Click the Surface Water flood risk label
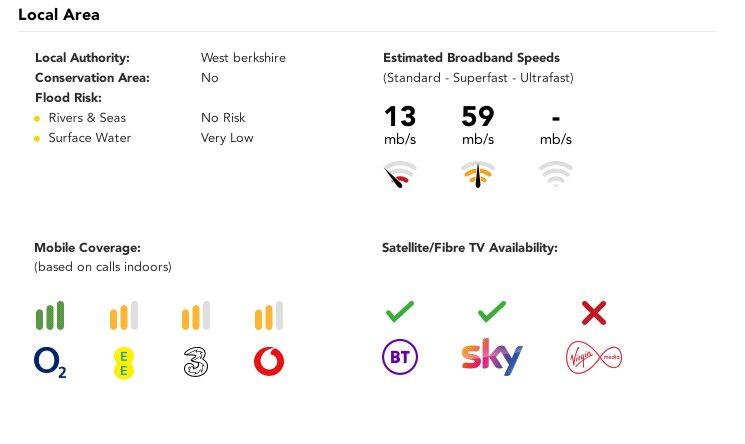 point(90,138)
